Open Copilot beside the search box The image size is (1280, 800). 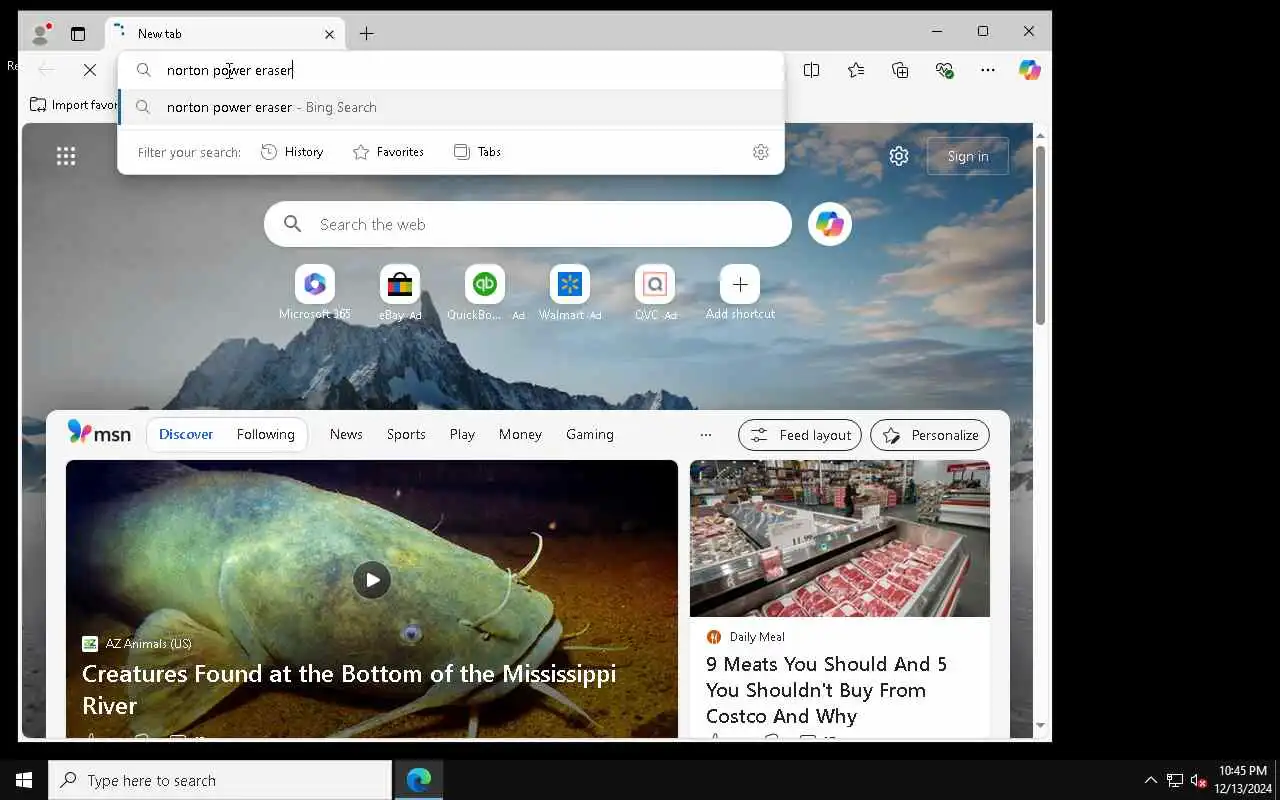(829, 224)
